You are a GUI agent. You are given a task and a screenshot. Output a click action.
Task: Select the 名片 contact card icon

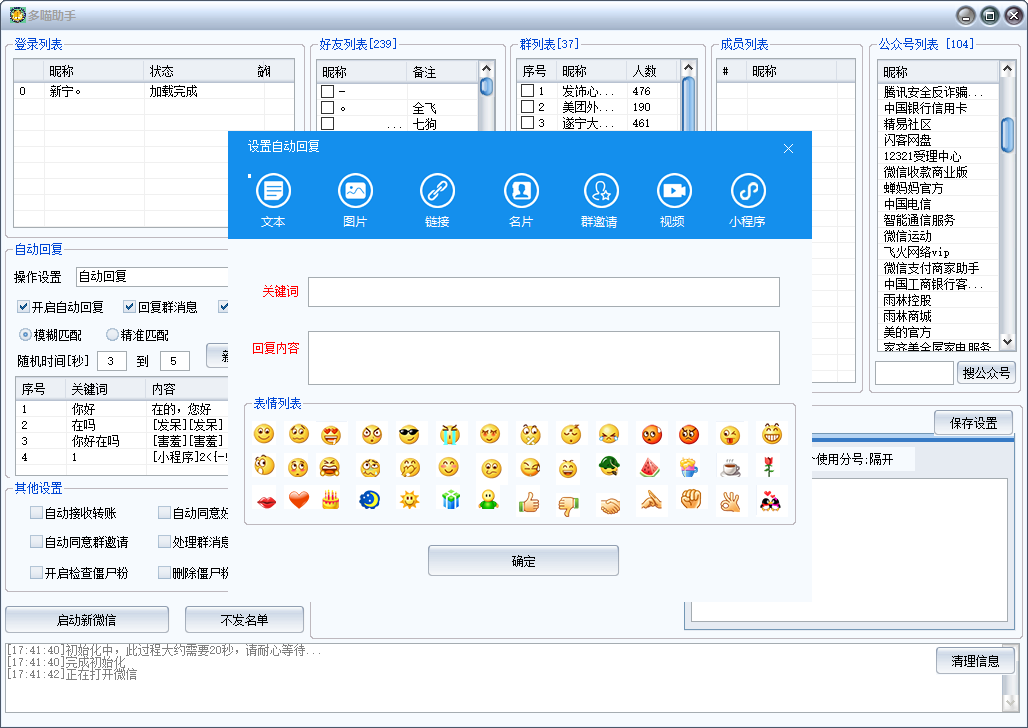point(521,190)
